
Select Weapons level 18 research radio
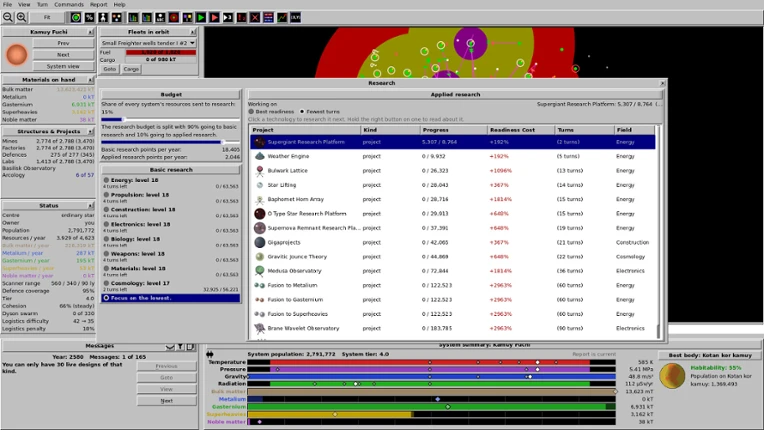(106, 254)
